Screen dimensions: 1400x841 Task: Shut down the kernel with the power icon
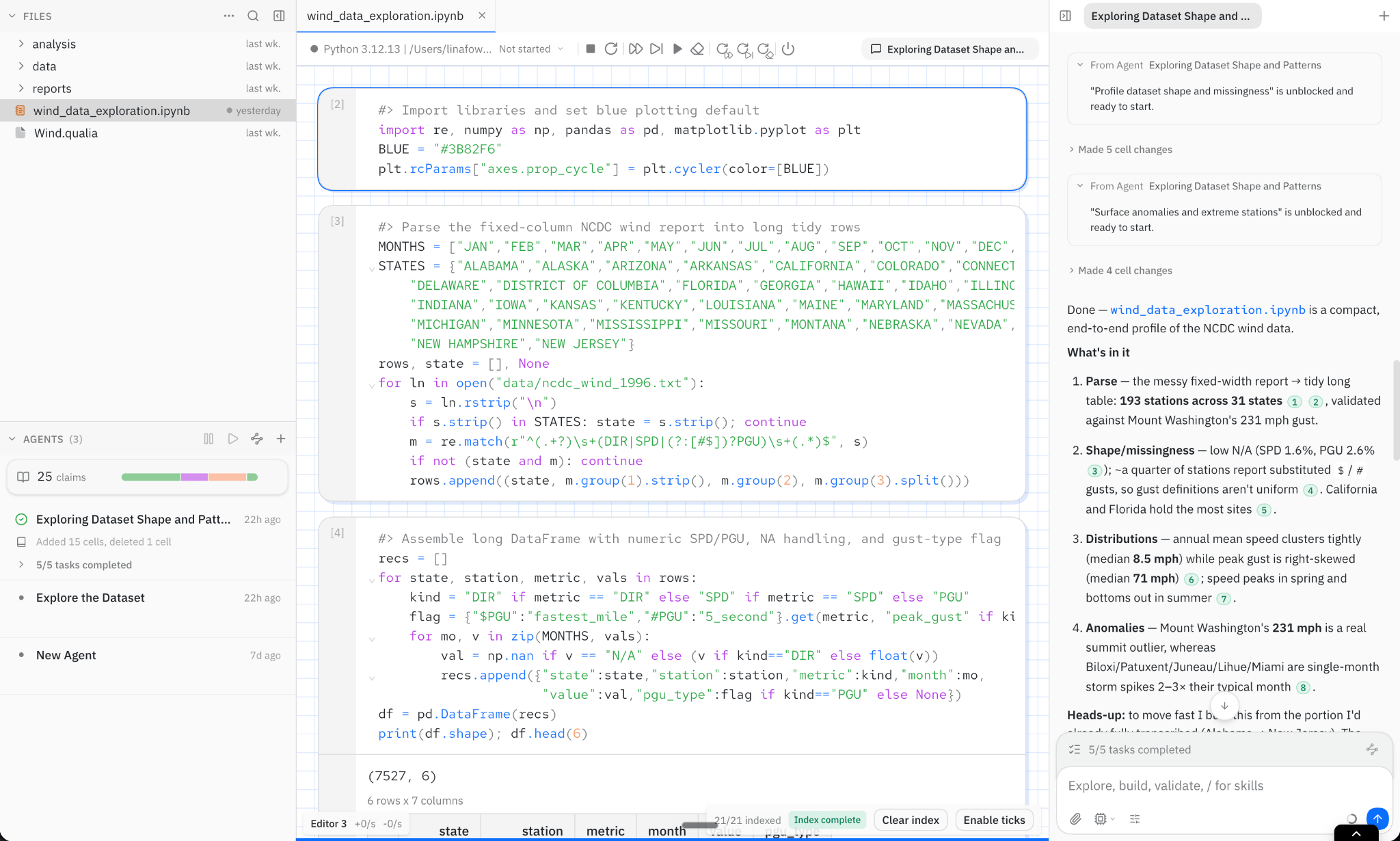(788, 49)
